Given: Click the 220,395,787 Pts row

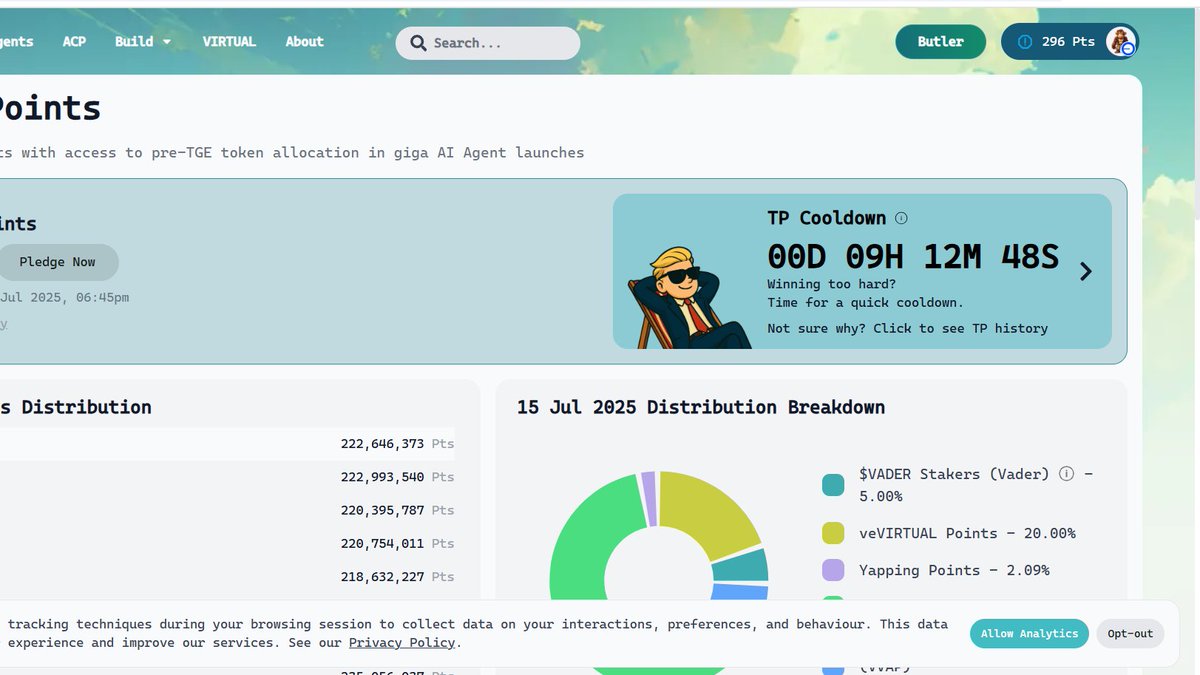Looking at the screenshot, I should click(227, 510).
